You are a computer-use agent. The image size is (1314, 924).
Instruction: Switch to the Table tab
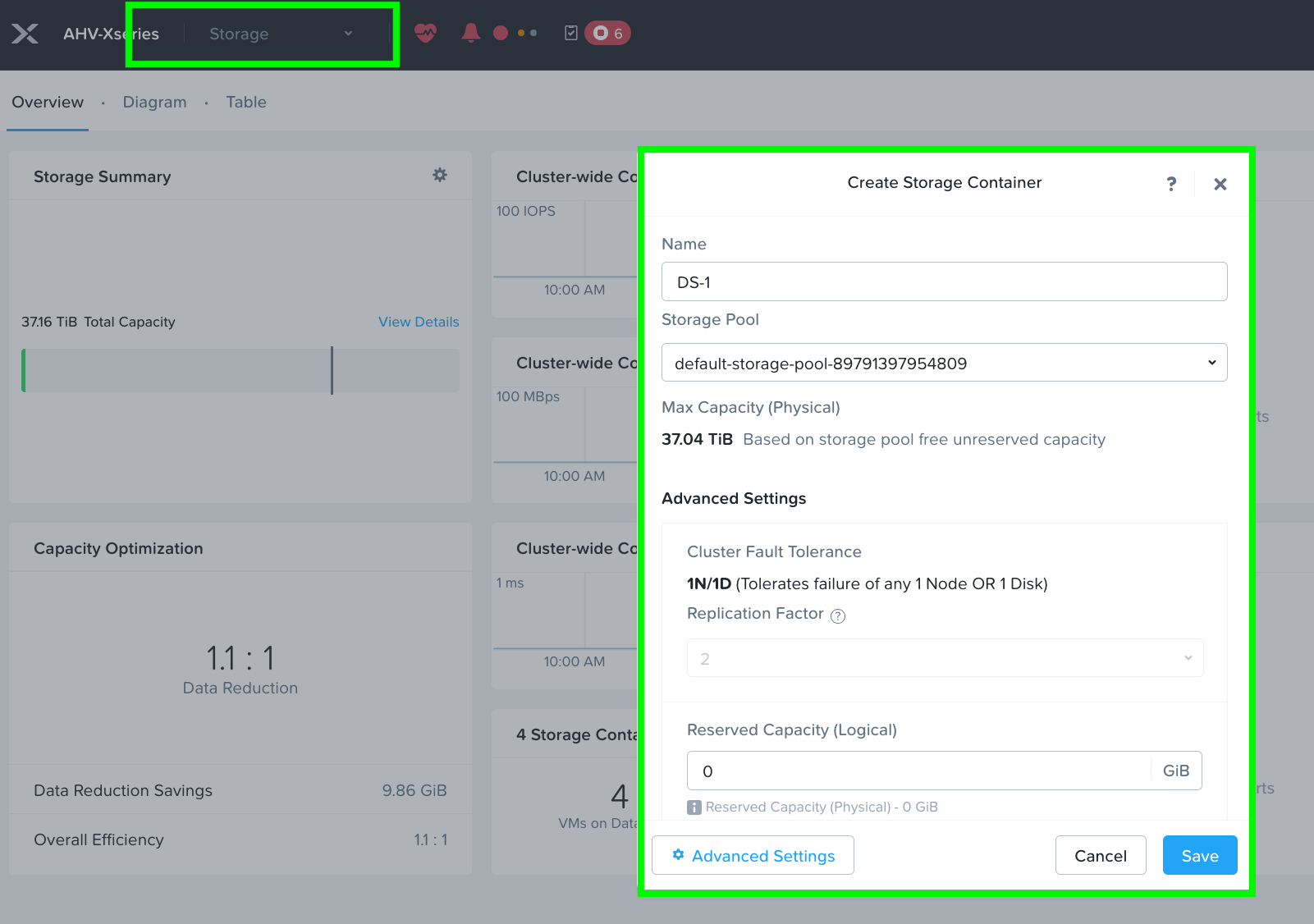245,102
